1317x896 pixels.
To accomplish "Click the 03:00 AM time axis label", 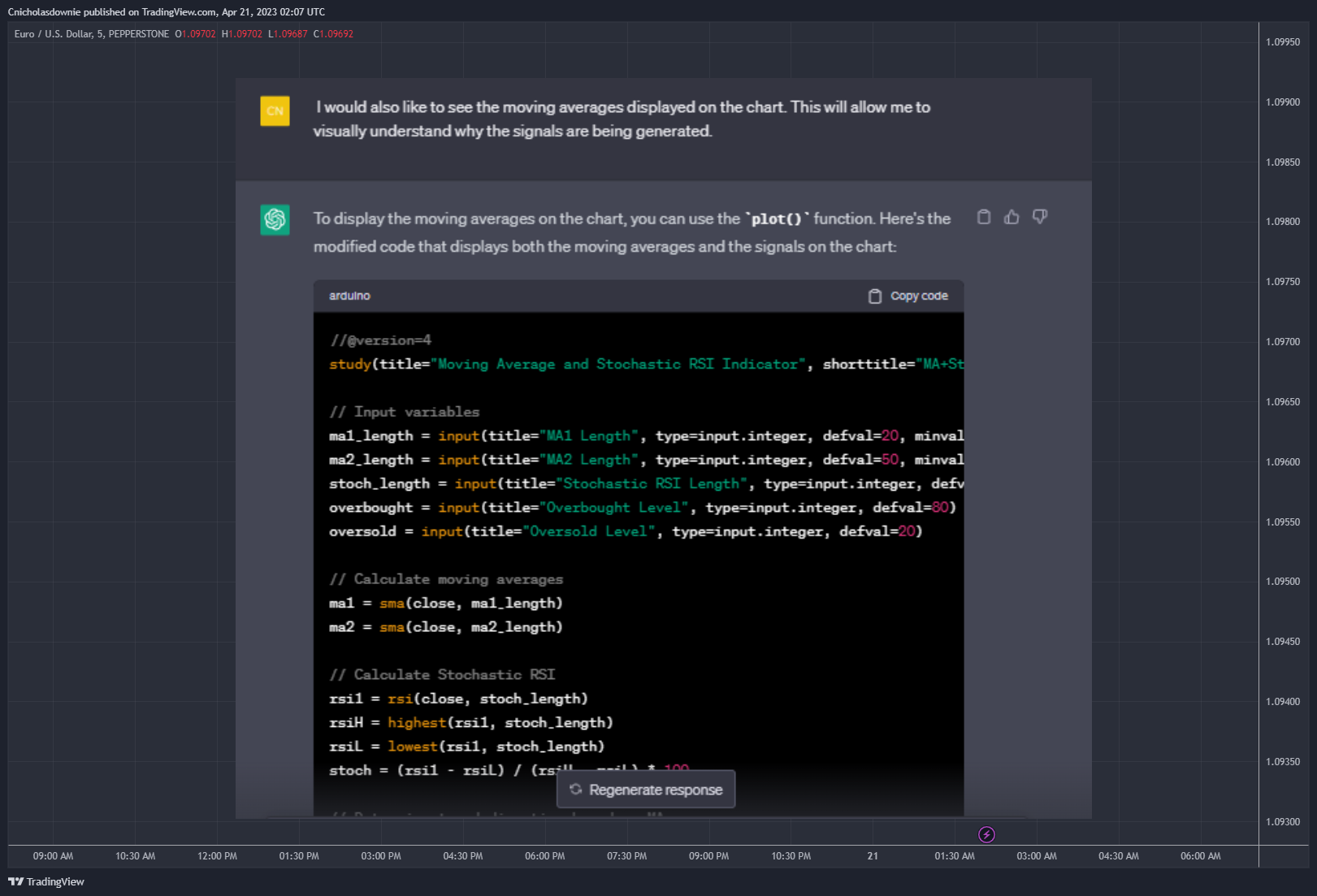I will [1037, 856].
